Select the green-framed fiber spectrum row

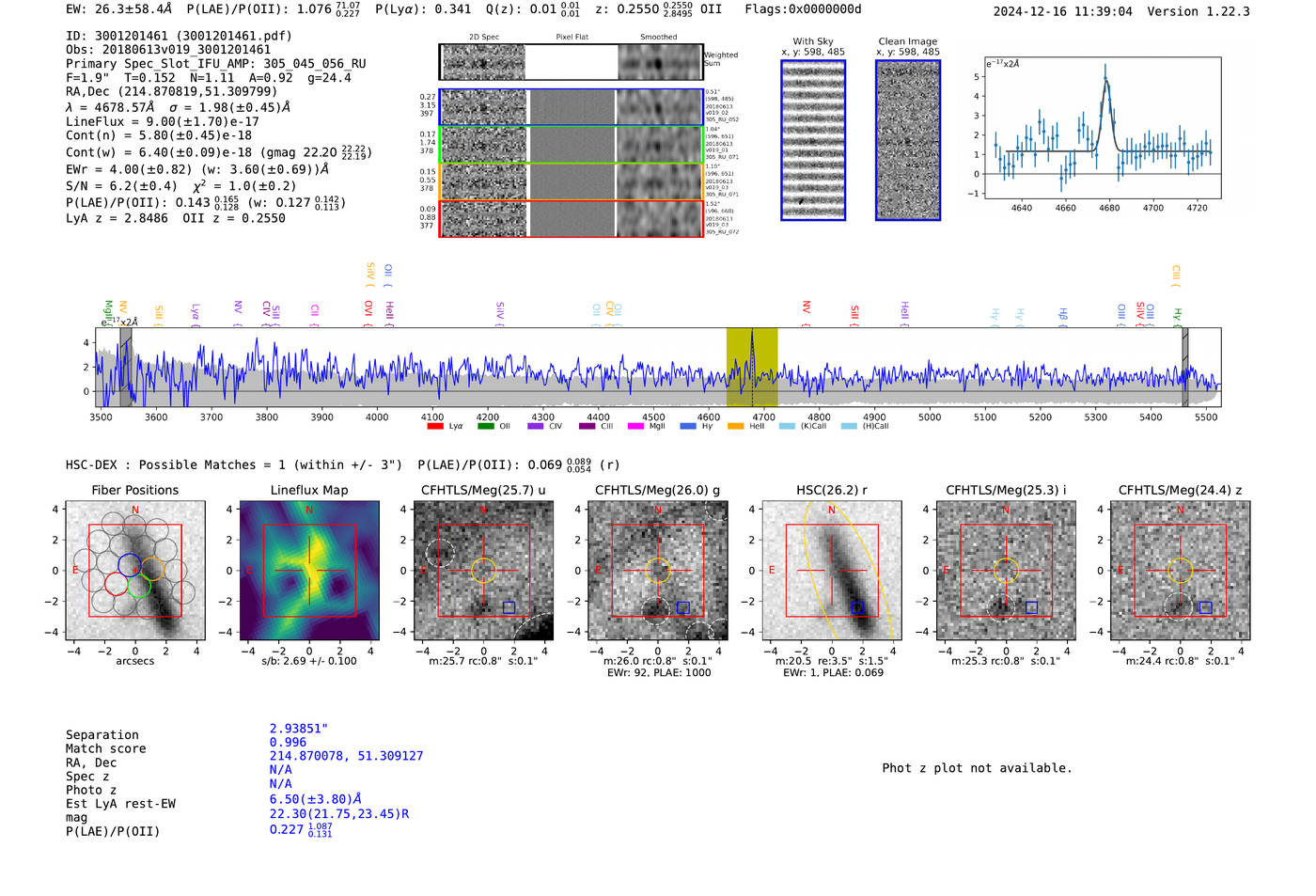click(572, 145)
